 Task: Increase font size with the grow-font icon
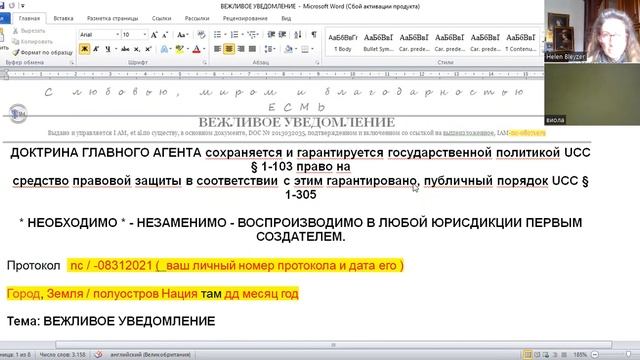coord(154,35)
